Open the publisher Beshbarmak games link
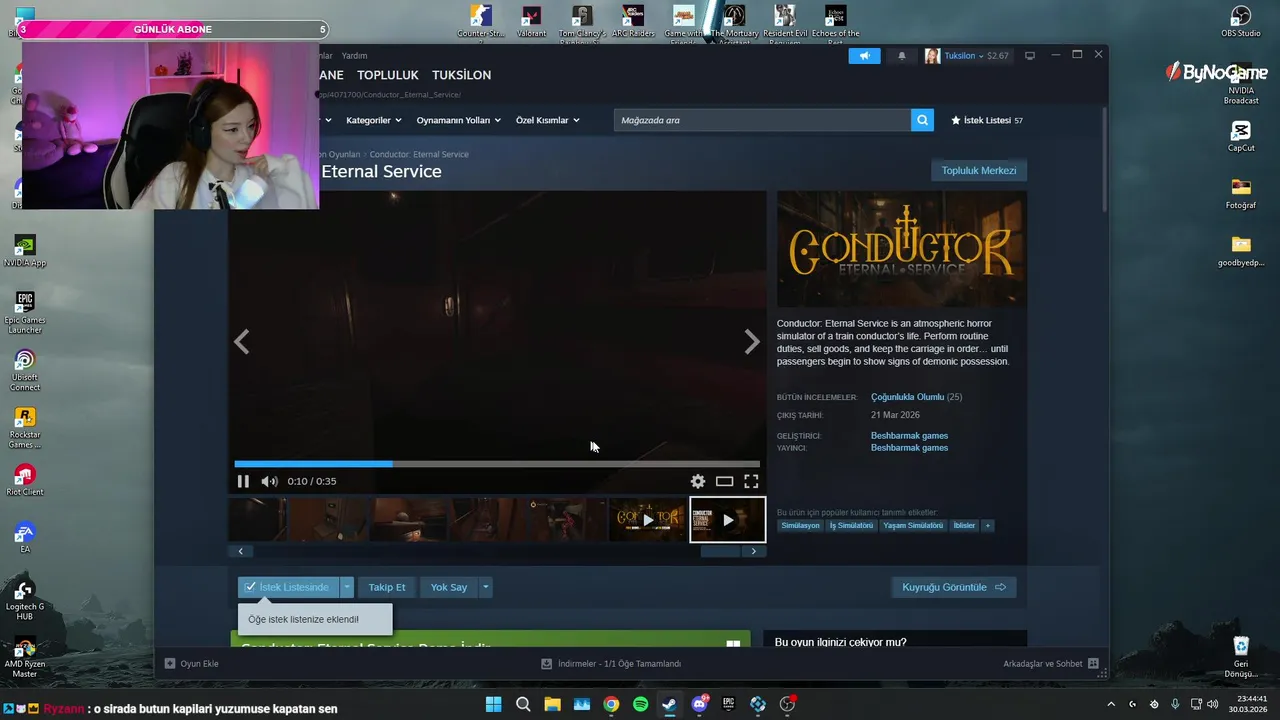1280x720 pixels. (909, 448)
